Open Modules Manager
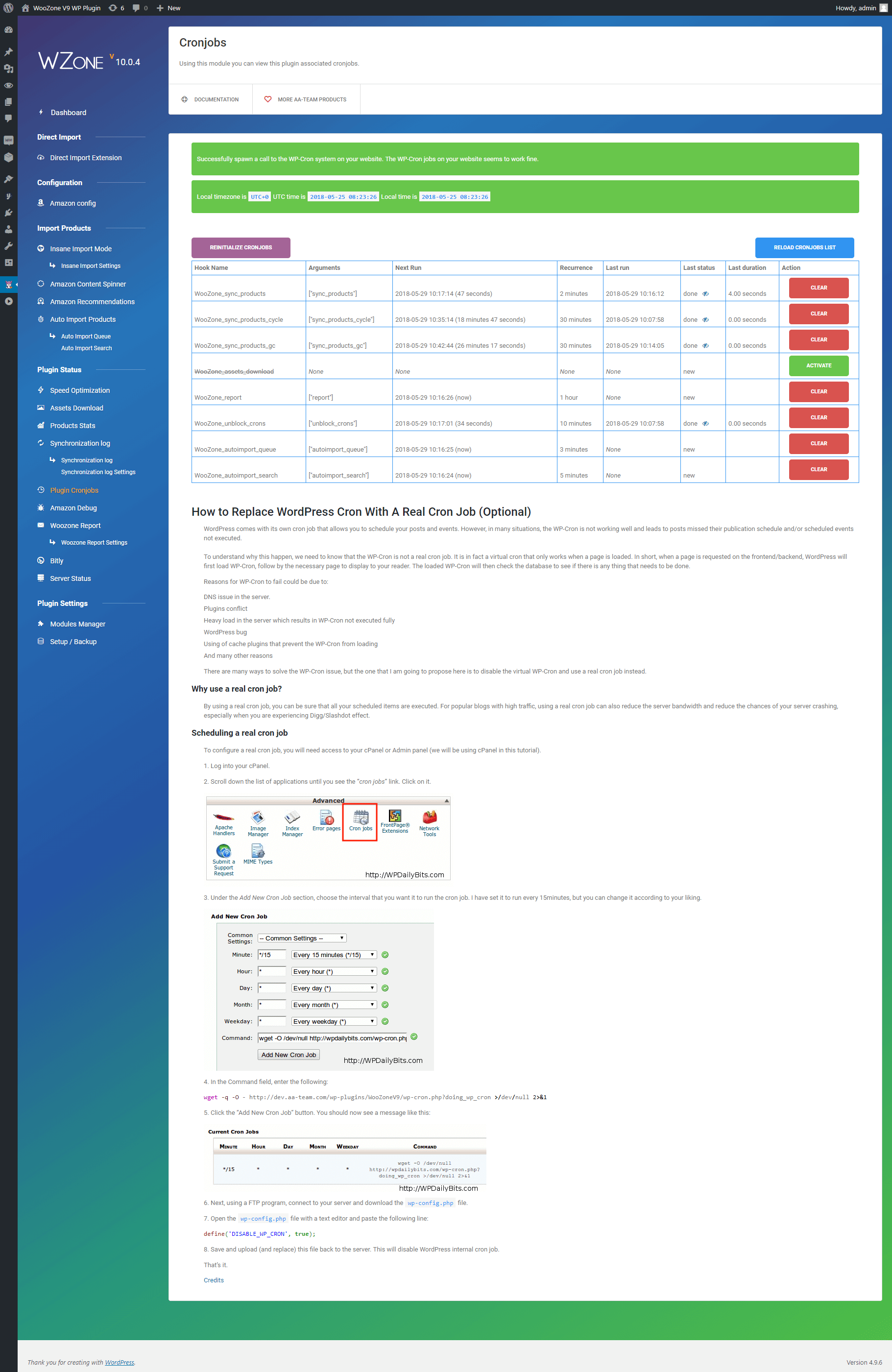The width and height of the screenshot is (892, 1372). tap(77, 624)
